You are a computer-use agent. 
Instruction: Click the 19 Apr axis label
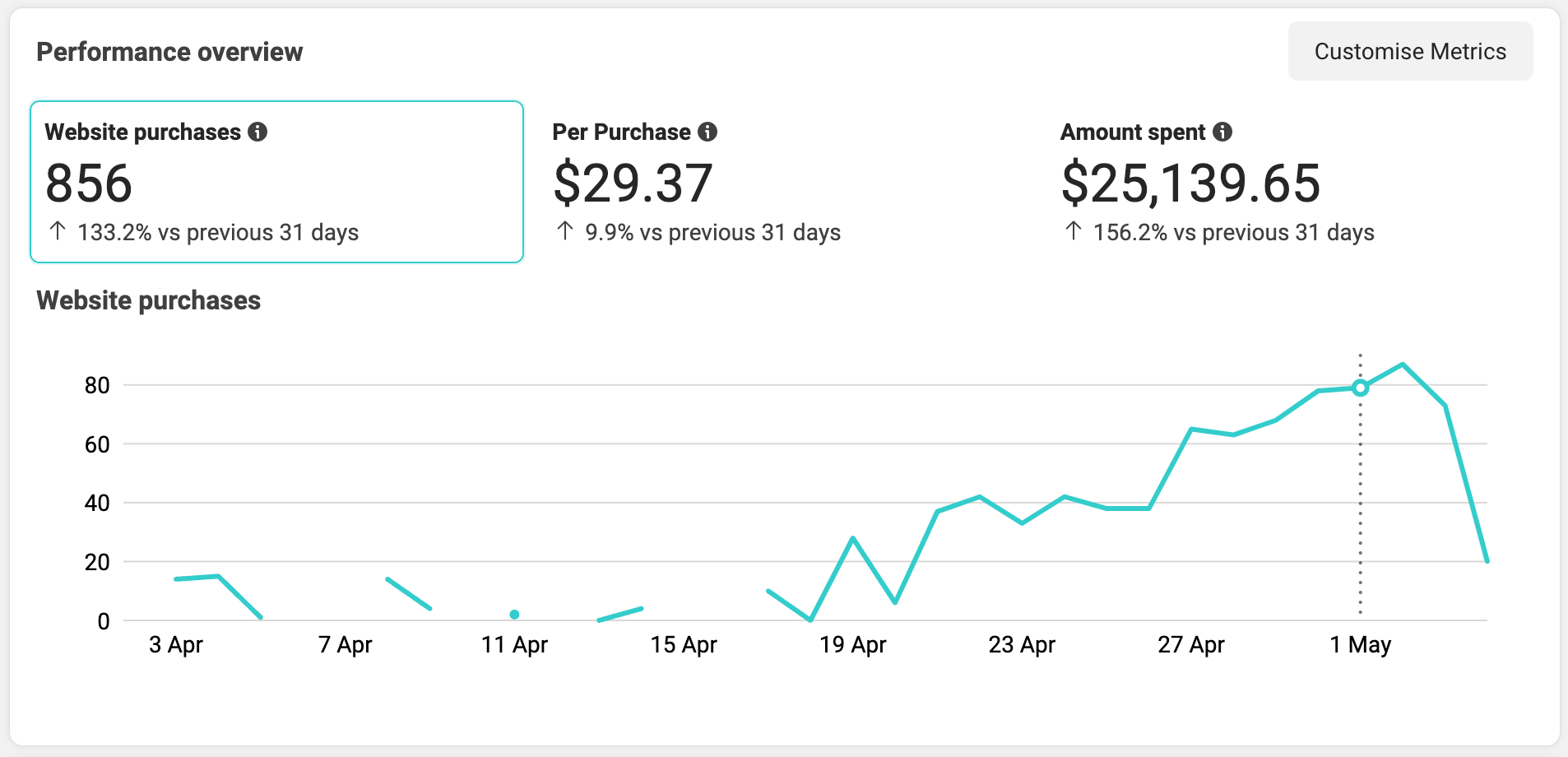point(852,645)
